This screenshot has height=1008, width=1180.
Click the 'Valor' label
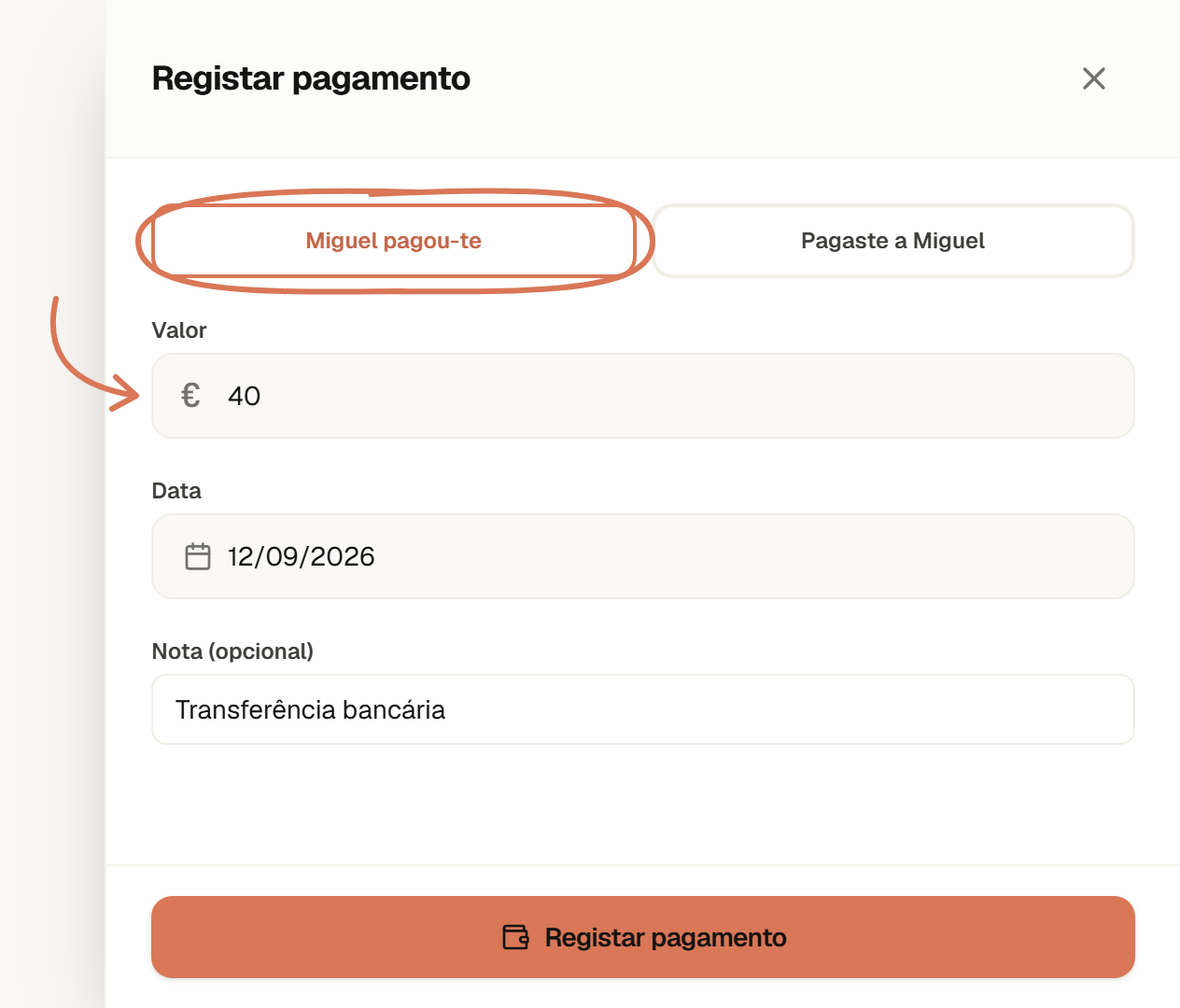click(179, 330)
